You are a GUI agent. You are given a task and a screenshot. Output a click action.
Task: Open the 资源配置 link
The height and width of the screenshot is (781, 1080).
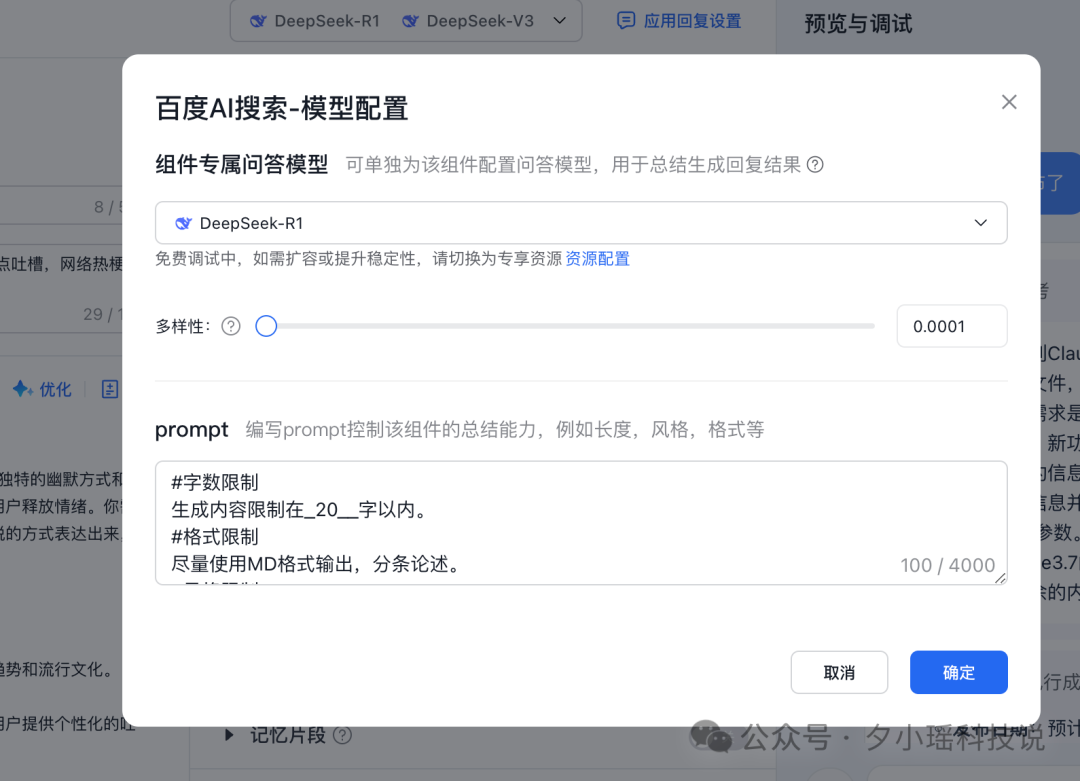pos(597,259)
